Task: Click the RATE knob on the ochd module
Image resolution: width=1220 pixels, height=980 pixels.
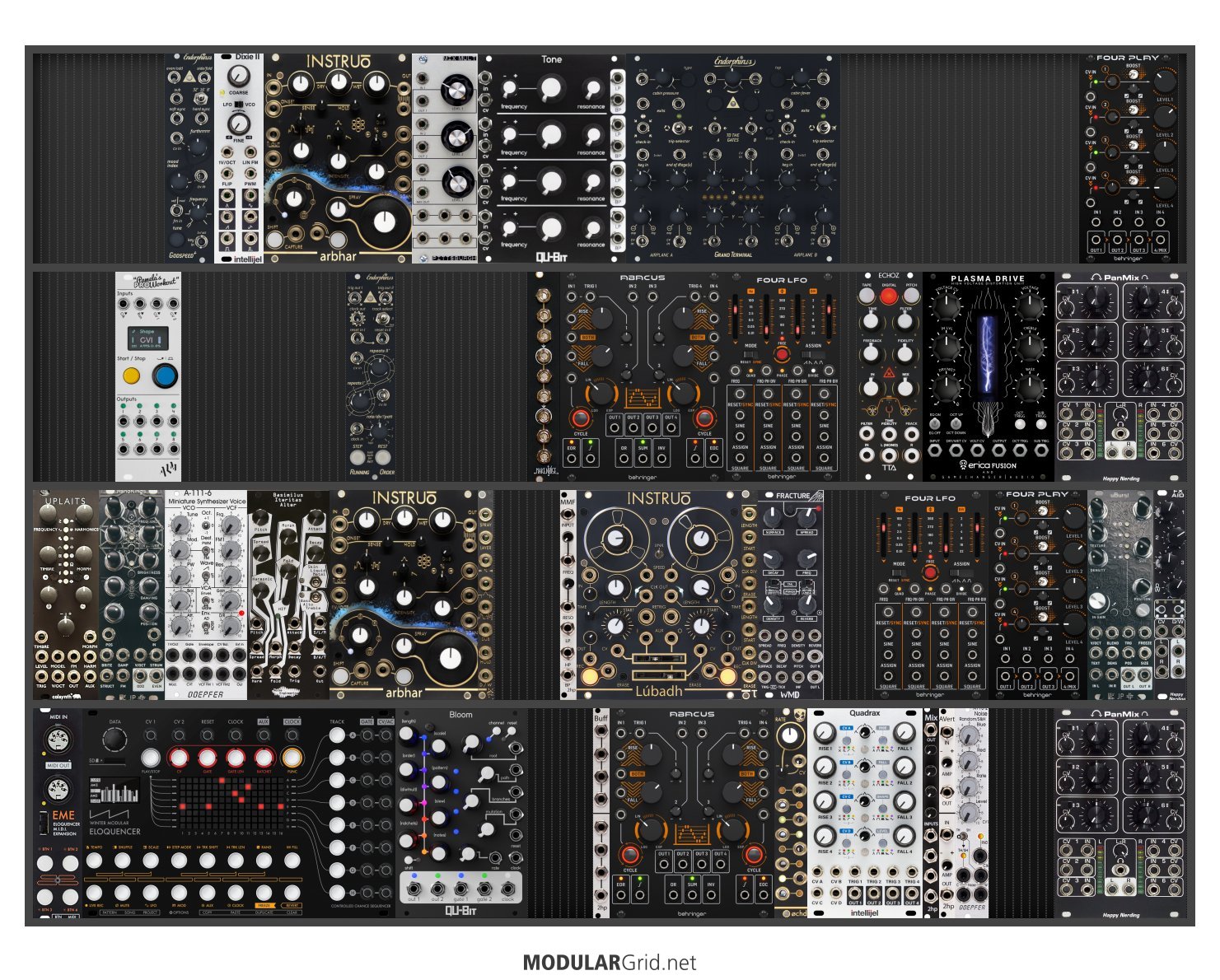Action: tap(789, 735)
